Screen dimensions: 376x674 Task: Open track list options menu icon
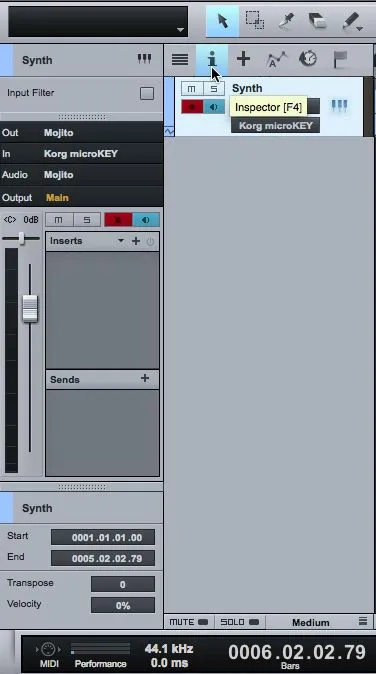click(x=363, y=621)
